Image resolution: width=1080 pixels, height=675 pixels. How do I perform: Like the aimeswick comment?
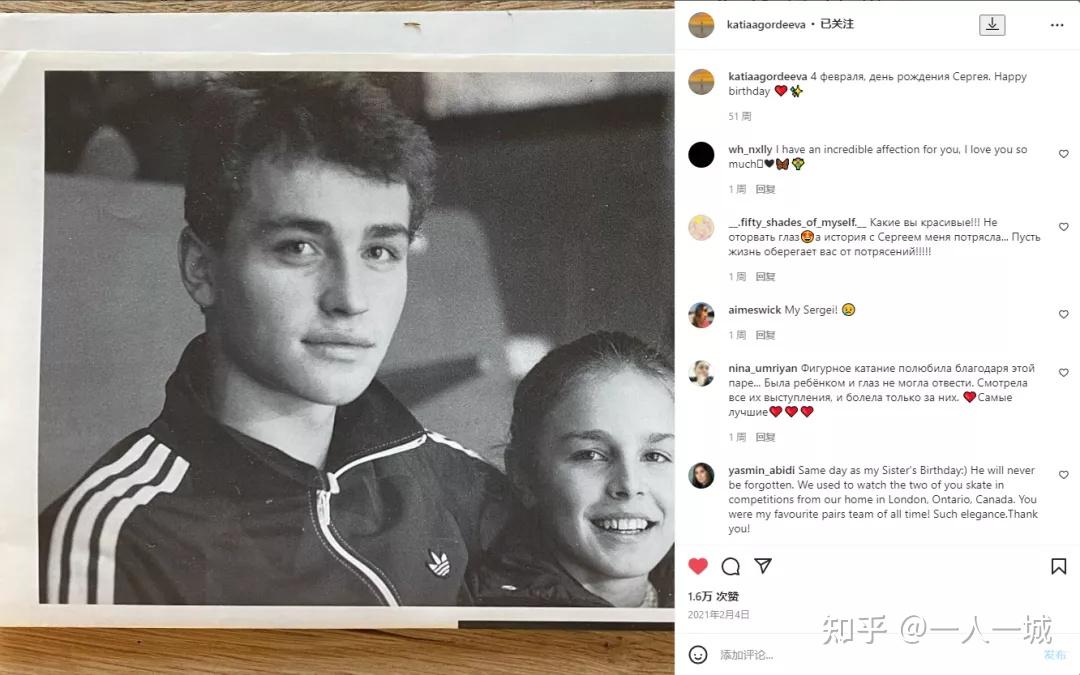click(1063, 314)
